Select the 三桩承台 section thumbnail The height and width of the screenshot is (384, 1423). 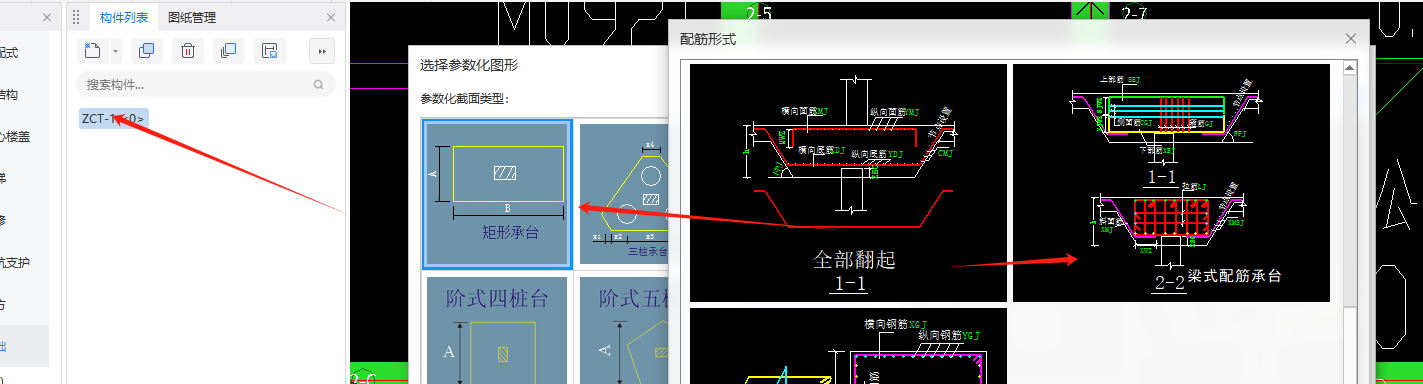click(x=625, y=195)
